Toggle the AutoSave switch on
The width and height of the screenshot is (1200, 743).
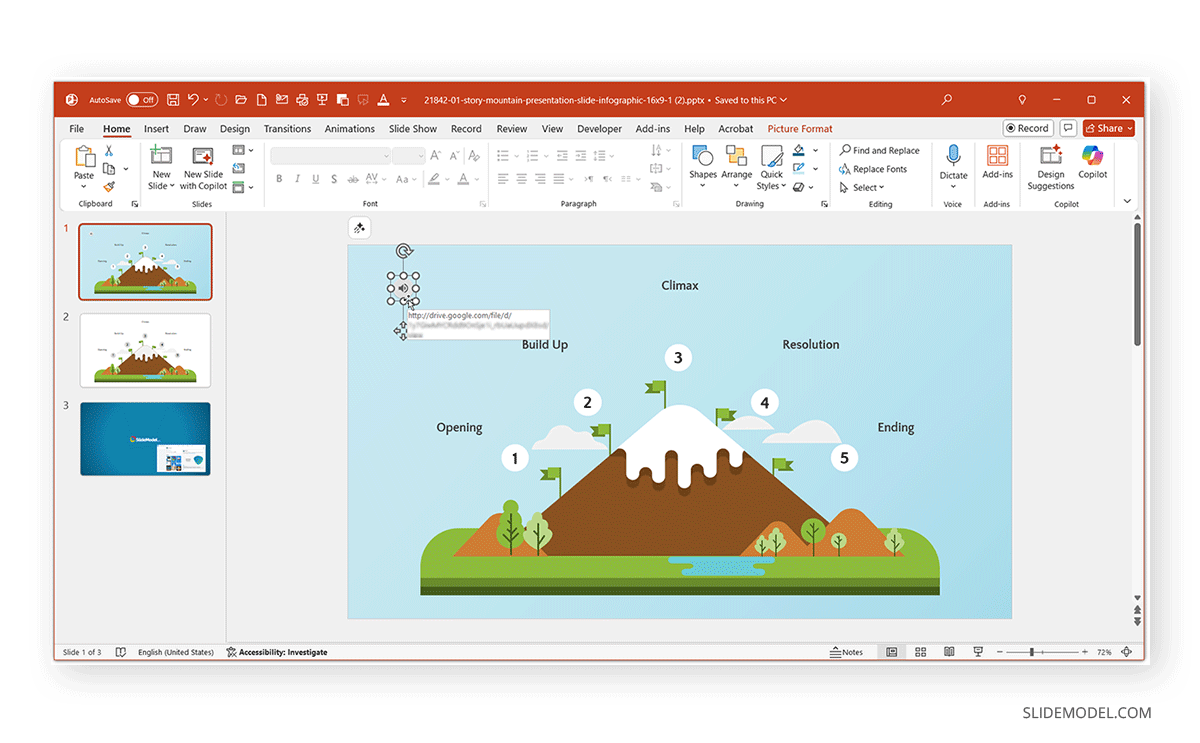[143, 99]
